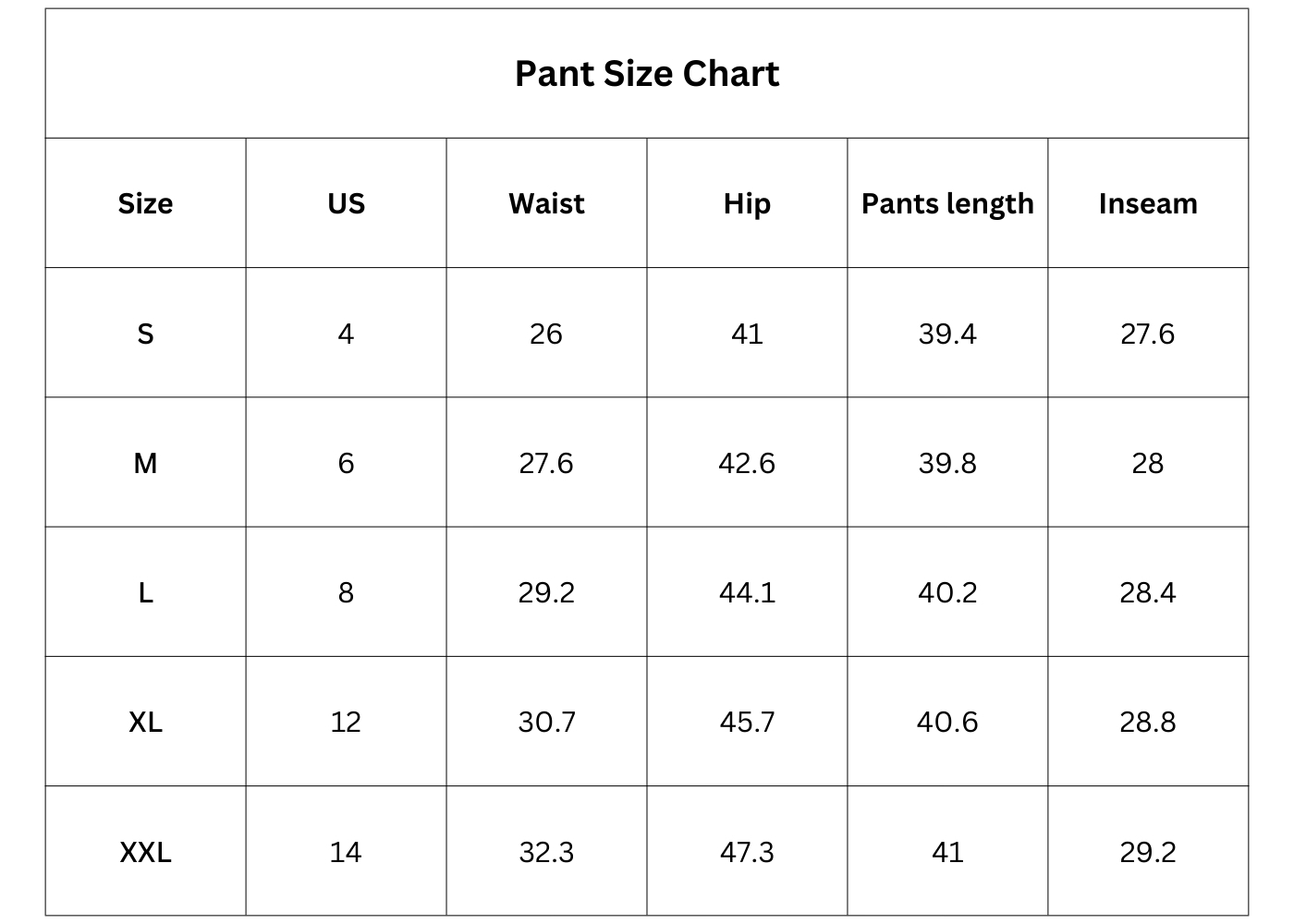
Task: Click the Inseam column header
Action: 1148,203
